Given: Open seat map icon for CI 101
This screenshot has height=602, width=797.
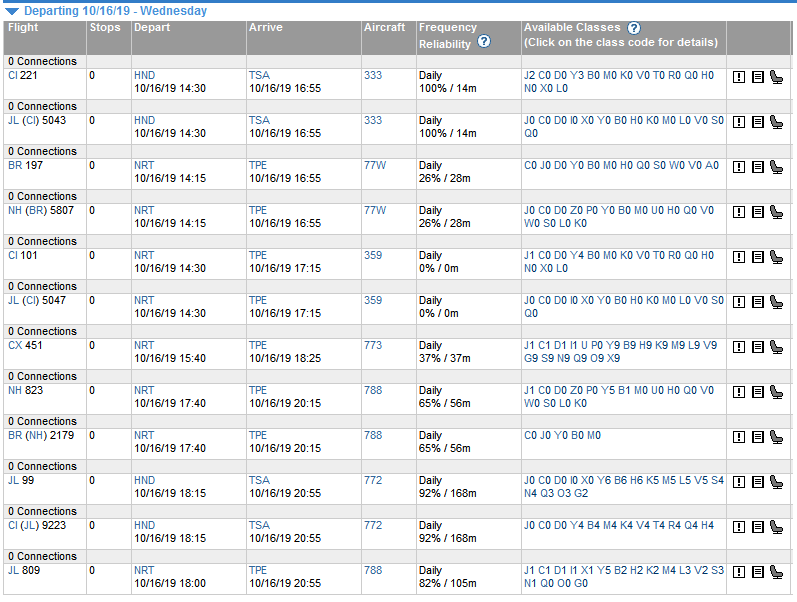Looking at the screenshot, I should [x=776, y=257].
